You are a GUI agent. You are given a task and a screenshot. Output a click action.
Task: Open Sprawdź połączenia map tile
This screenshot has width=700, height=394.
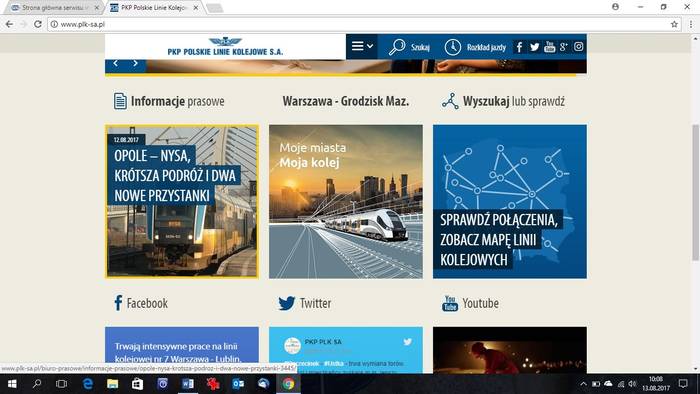510,201
